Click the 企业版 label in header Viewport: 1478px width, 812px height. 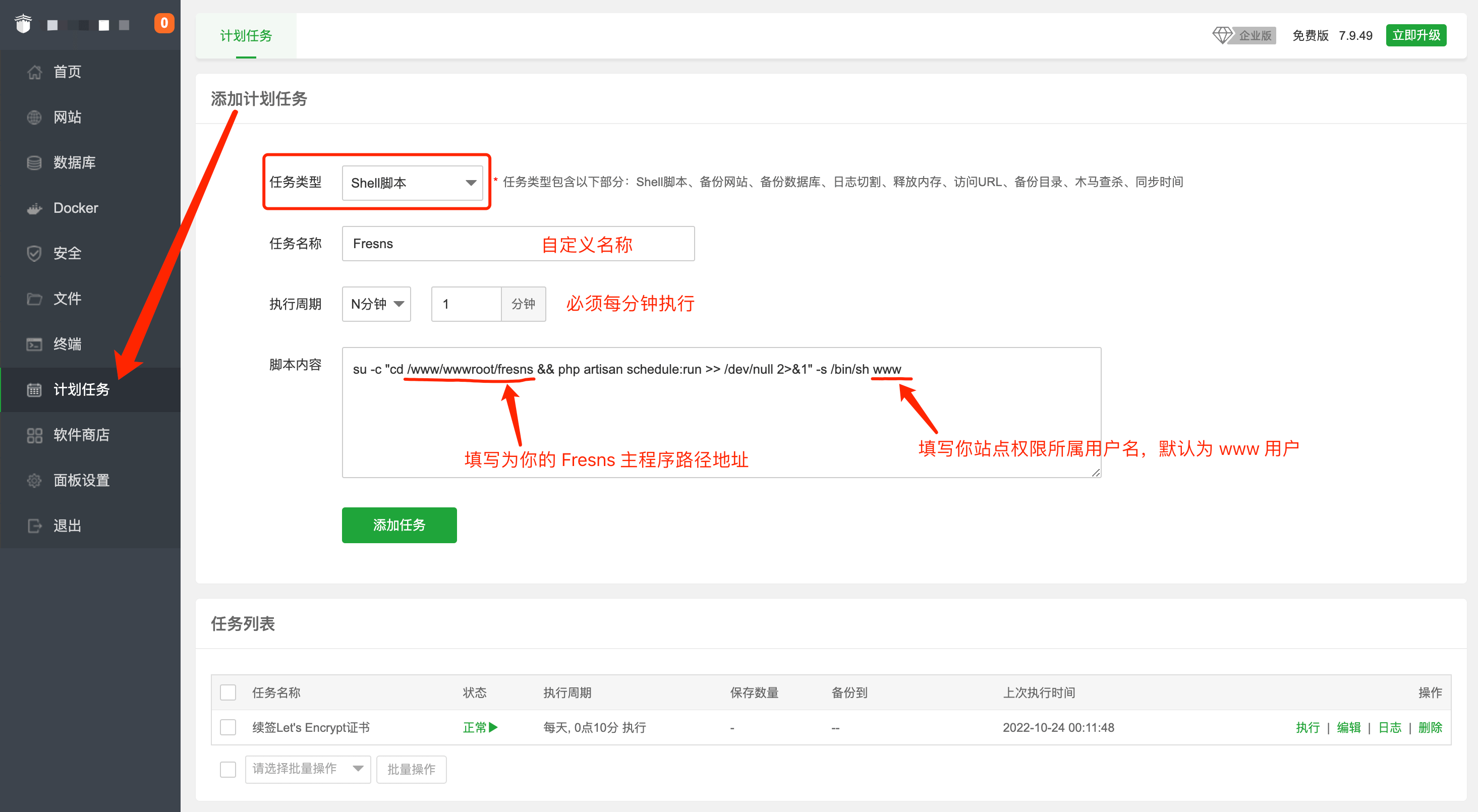[1256, 35]
